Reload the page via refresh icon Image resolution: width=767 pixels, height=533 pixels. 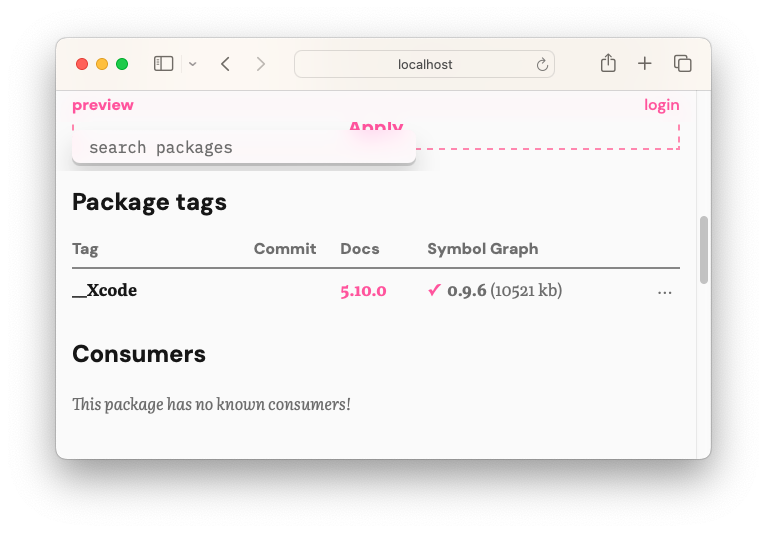pyautogui.click(x=542, y=64)
